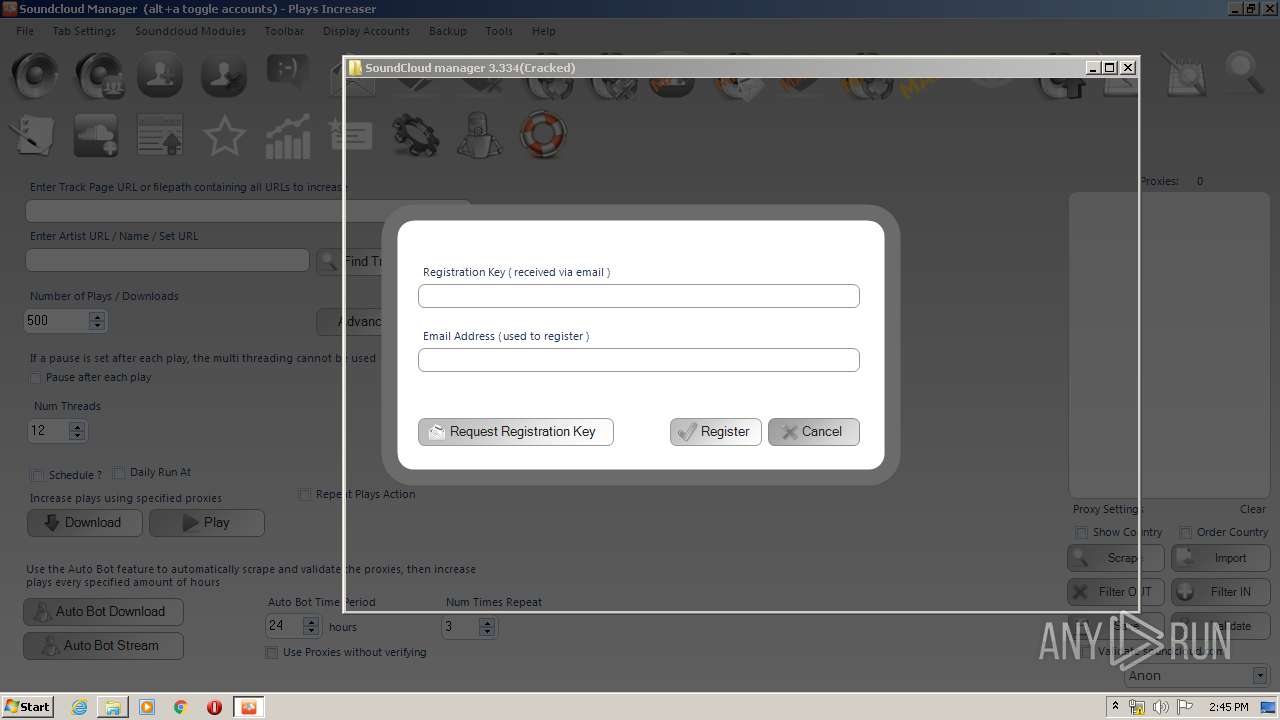
Task: Focus the Email Address field
Action: coord(639,360)
